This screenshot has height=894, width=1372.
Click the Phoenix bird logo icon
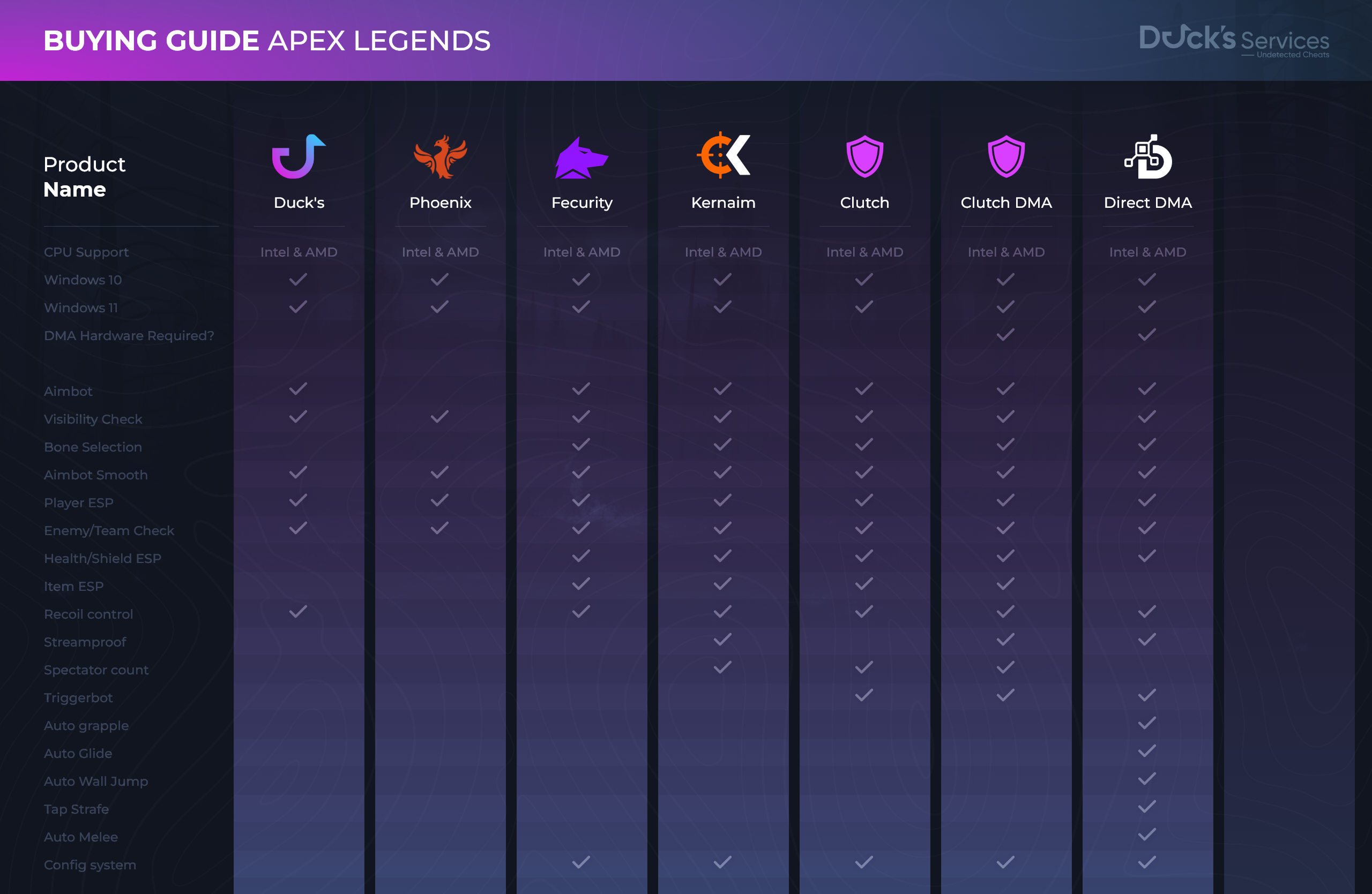coord(441,157)
